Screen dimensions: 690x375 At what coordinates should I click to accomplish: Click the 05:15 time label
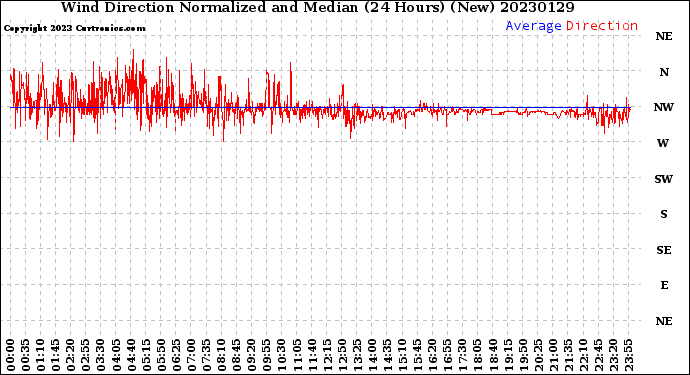click(146, 355)
